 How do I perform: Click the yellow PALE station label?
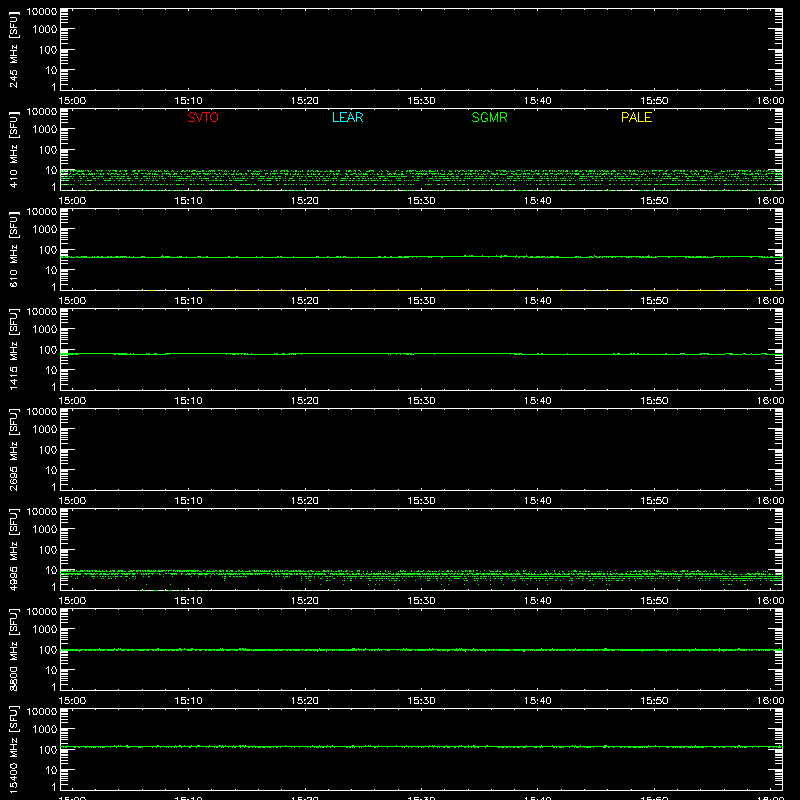pyautogui.click(x=636, y=117)
